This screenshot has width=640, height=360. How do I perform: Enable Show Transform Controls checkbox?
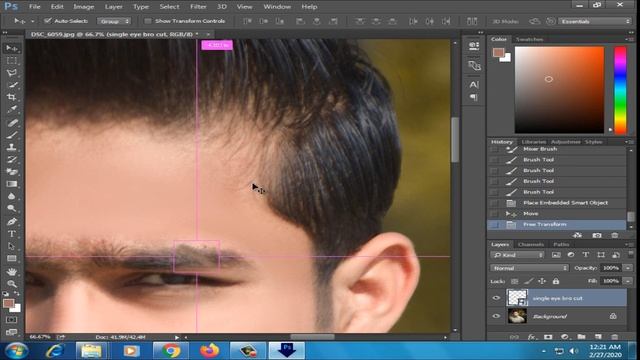point(148,21)
